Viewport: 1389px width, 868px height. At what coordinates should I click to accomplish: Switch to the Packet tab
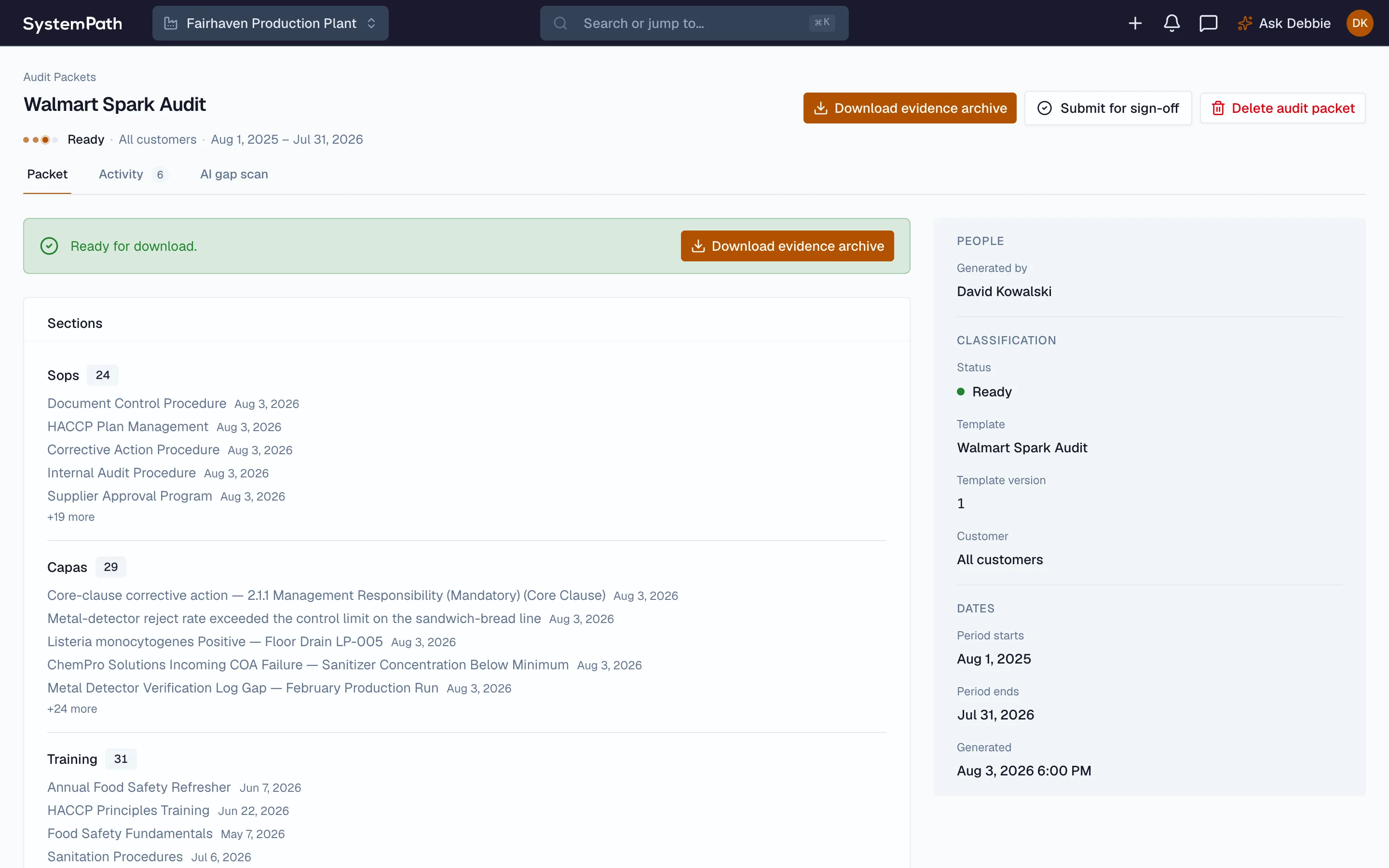click(47, 174)
